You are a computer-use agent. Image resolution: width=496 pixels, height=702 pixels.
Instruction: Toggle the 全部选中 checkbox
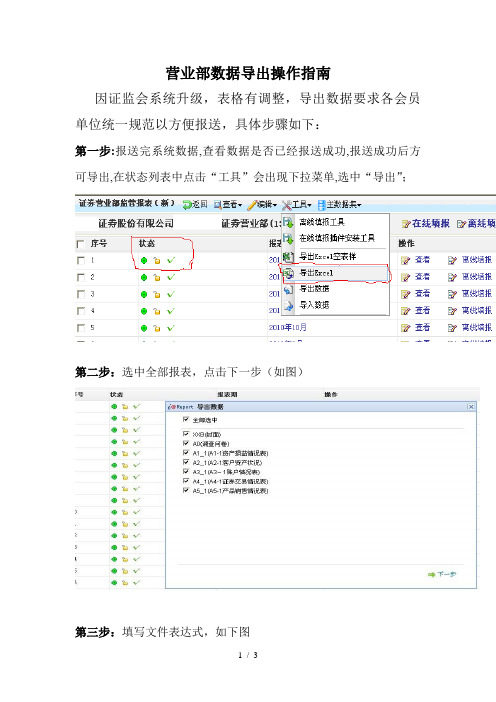186,420
